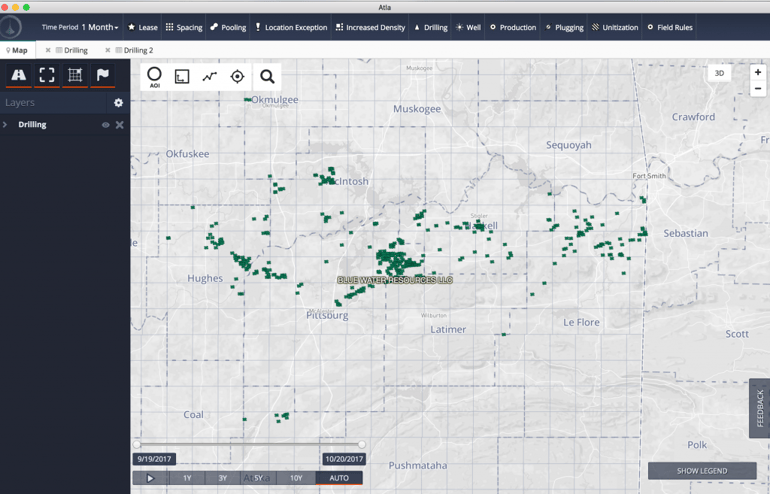Open the Location Exception menu item
Image resolution: width=770 pixels, height=494 pixels.
(x=291, y=27)
